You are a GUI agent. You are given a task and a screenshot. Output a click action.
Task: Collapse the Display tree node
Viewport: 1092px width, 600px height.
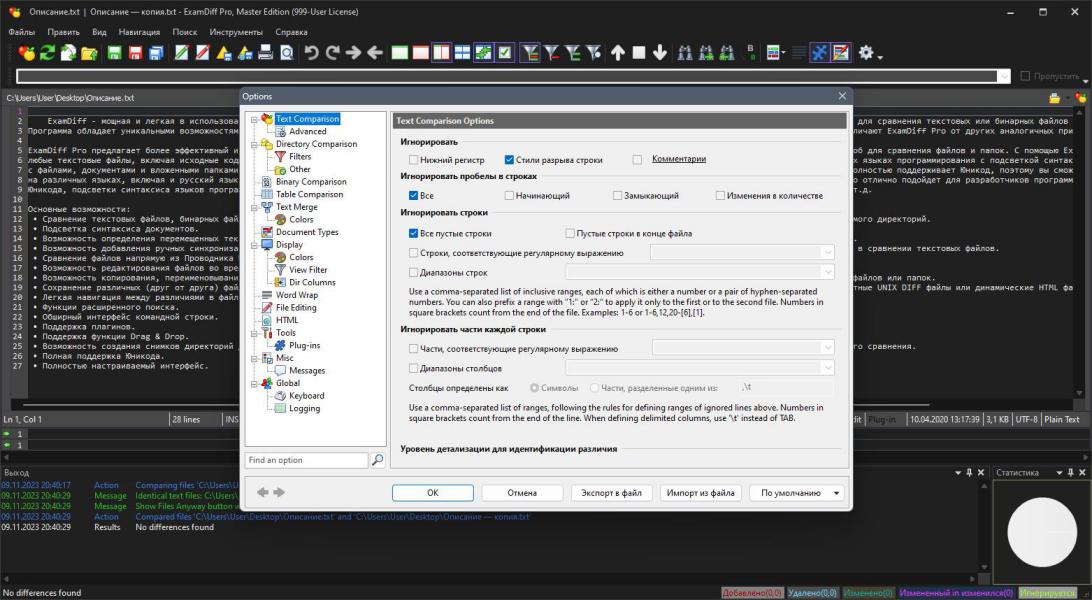pyautogui.click(x=255, y=245)
